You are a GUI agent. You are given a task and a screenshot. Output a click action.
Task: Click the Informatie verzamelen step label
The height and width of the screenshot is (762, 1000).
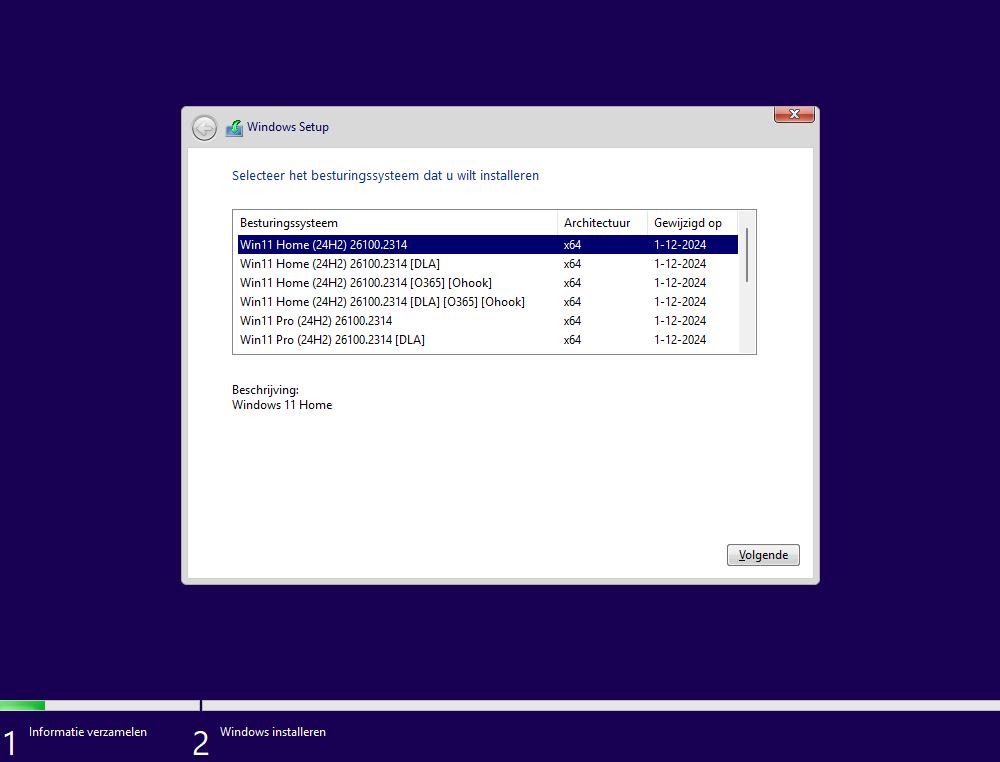tap(88, 732)
